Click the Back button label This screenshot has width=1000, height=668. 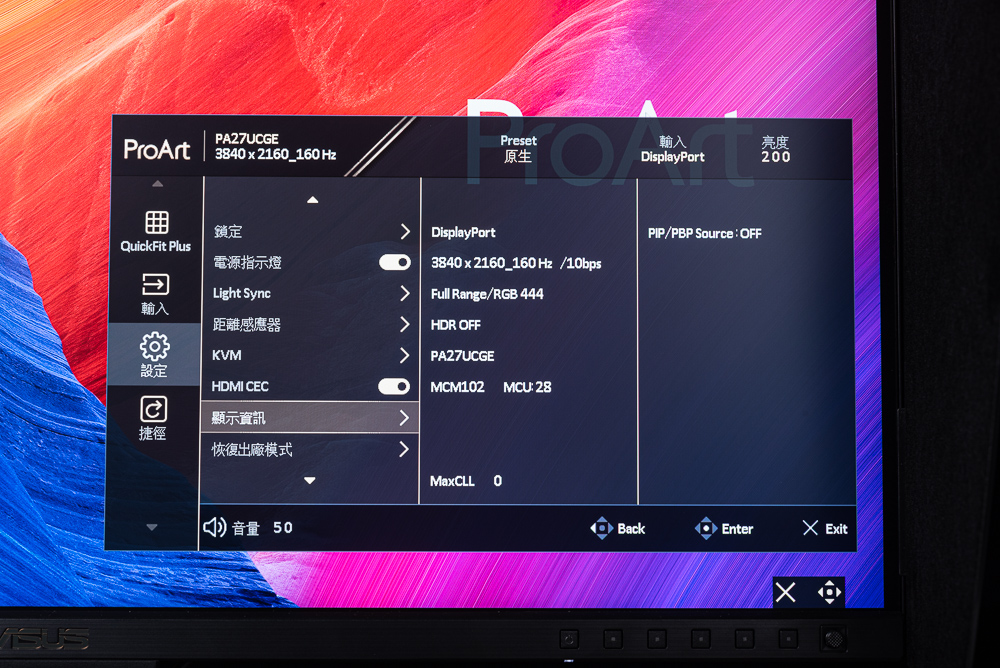(631, 529)
